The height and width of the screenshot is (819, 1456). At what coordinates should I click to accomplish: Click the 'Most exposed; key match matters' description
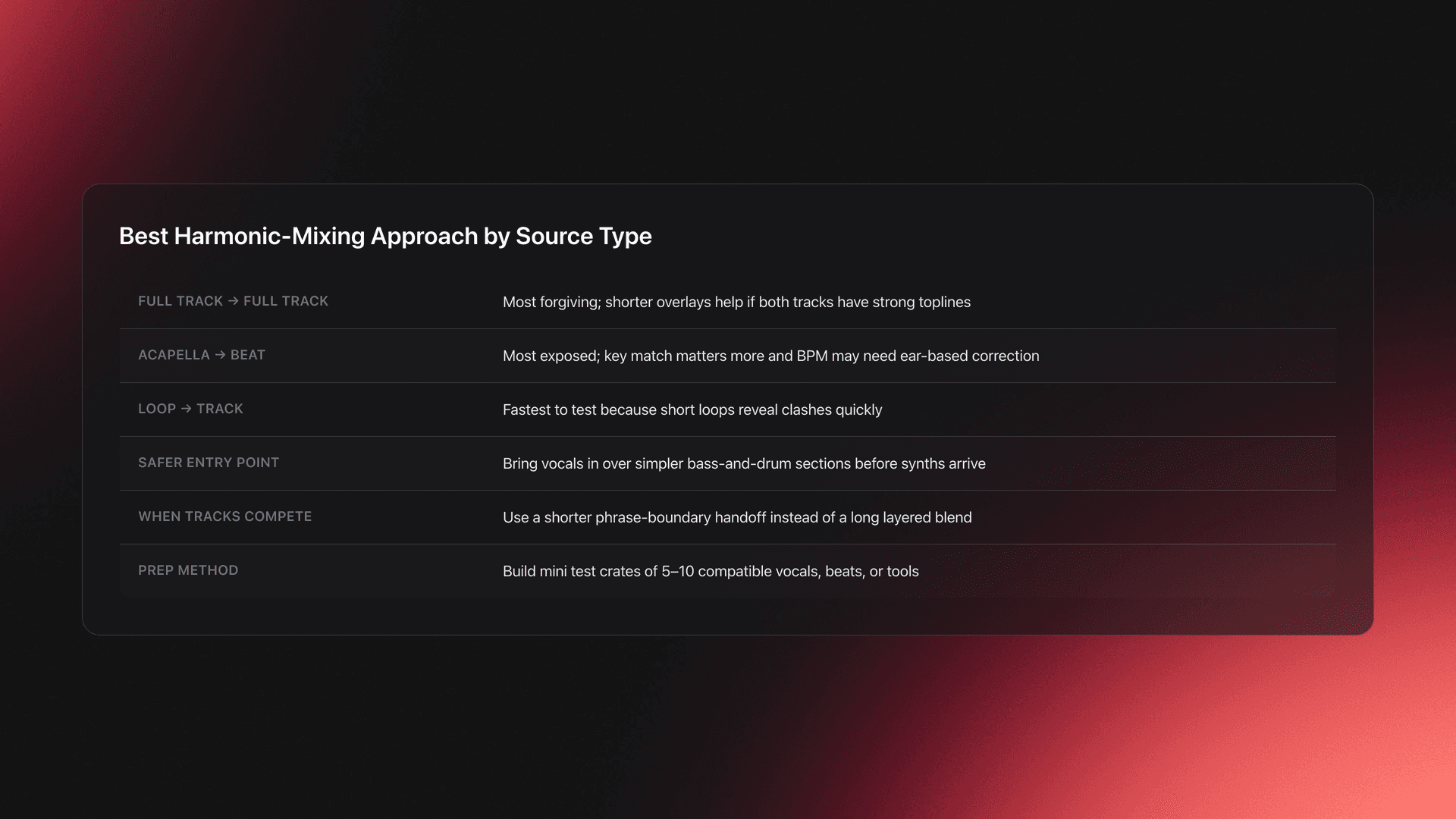[770, 356]
